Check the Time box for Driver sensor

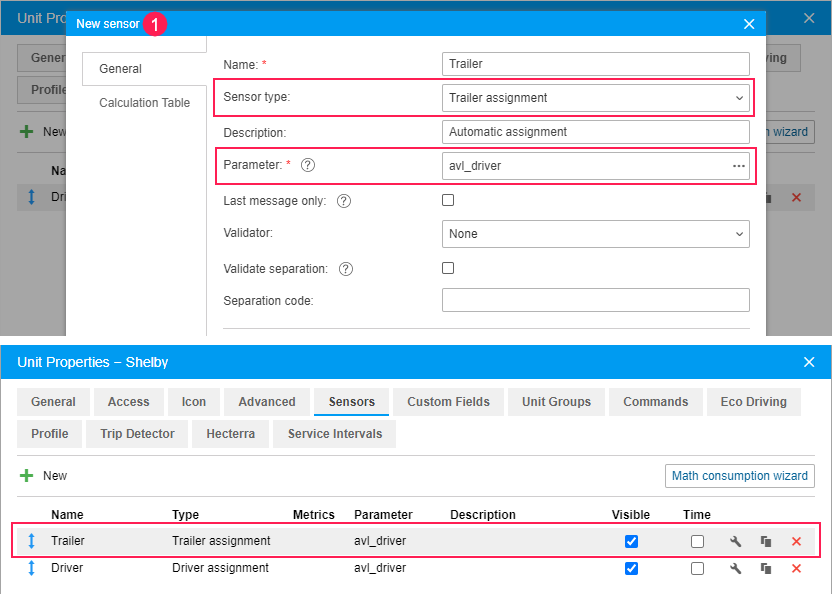tap(697, 568)
